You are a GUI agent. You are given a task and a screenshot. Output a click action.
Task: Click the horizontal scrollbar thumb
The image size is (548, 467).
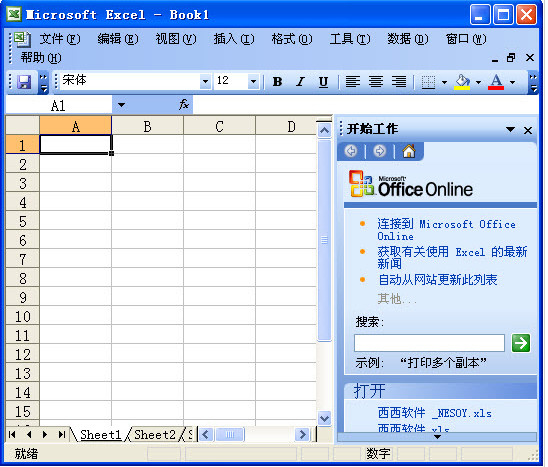pyautogui.click(x=230, y=435)
